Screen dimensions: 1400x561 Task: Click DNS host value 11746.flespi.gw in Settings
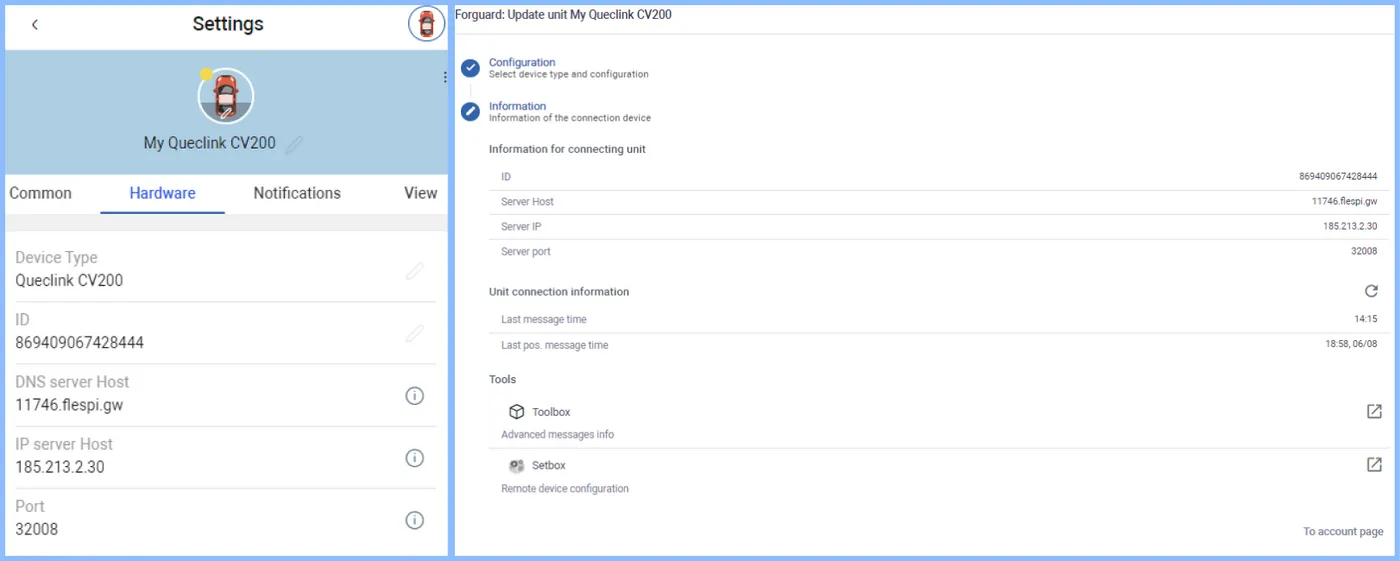click(69, 405)
